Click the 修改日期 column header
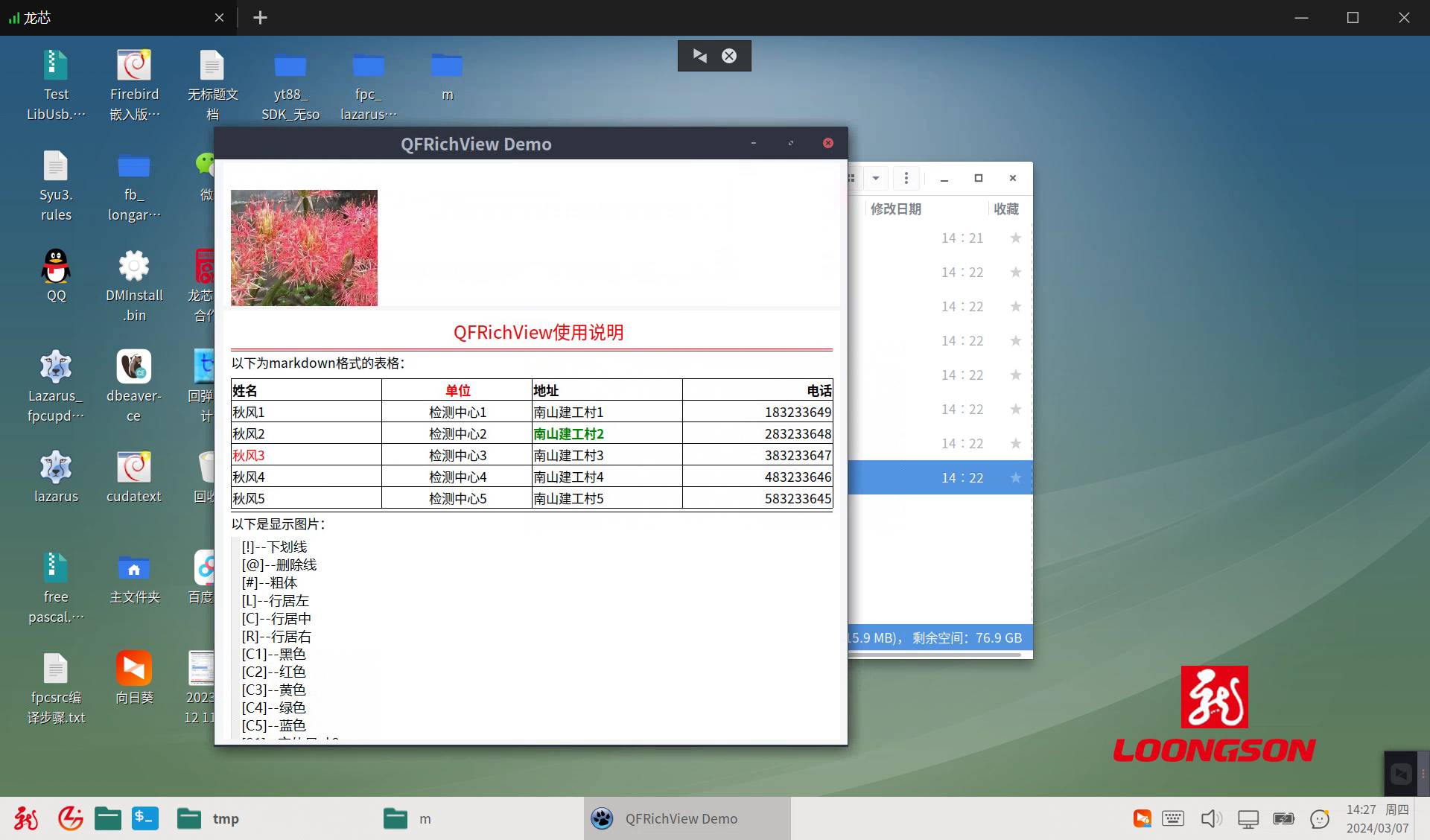The image size is (1430, 840). point(896,209)
